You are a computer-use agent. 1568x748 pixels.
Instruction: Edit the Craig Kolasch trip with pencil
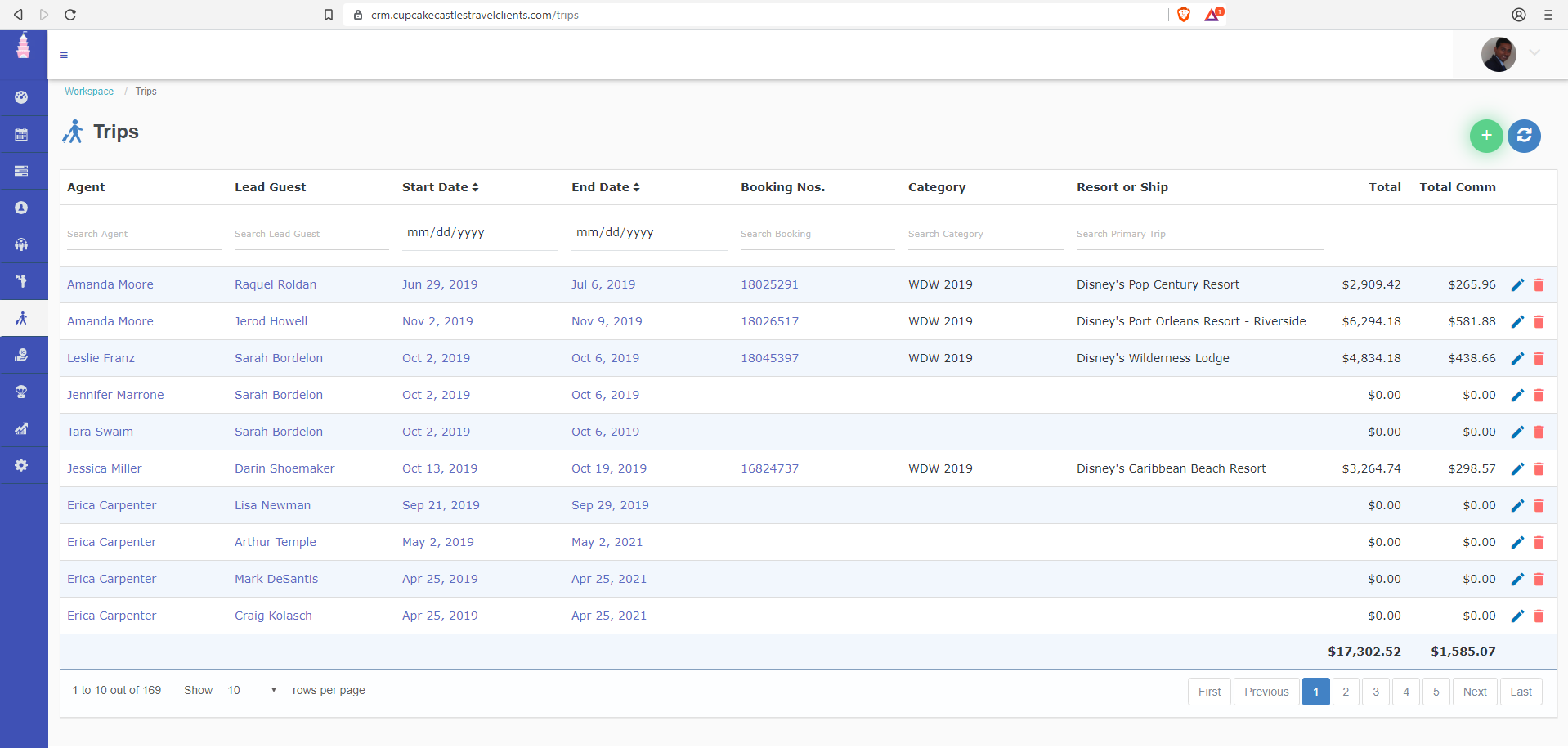pyautogui.click(x=1517, y=616)
